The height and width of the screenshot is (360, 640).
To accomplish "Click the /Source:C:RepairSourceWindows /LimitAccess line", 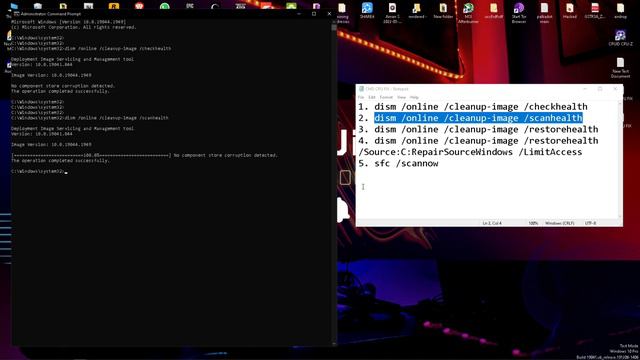I will tap(470, 152).
